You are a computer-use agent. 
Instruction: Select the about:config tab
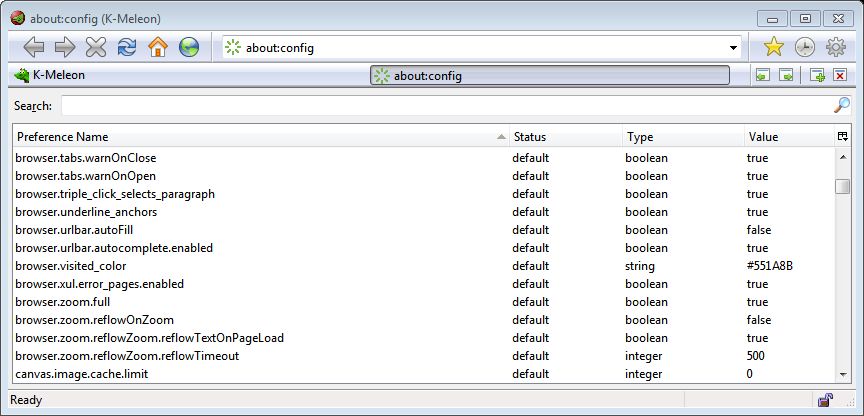point(550,75)
